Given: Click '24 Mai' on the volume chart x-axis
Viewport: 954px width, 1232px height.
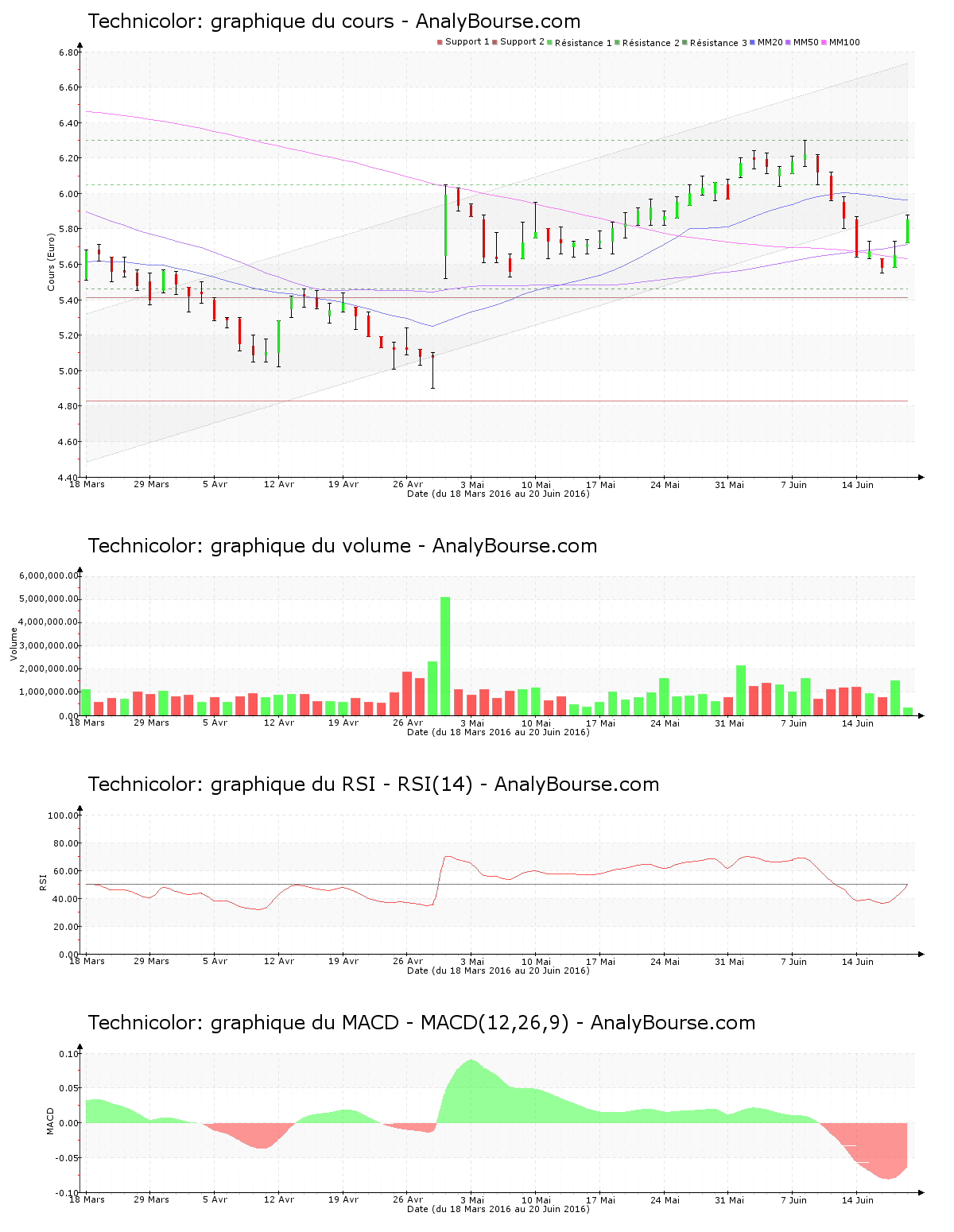Looking at the screenshot, I should (x=665, y=723).
